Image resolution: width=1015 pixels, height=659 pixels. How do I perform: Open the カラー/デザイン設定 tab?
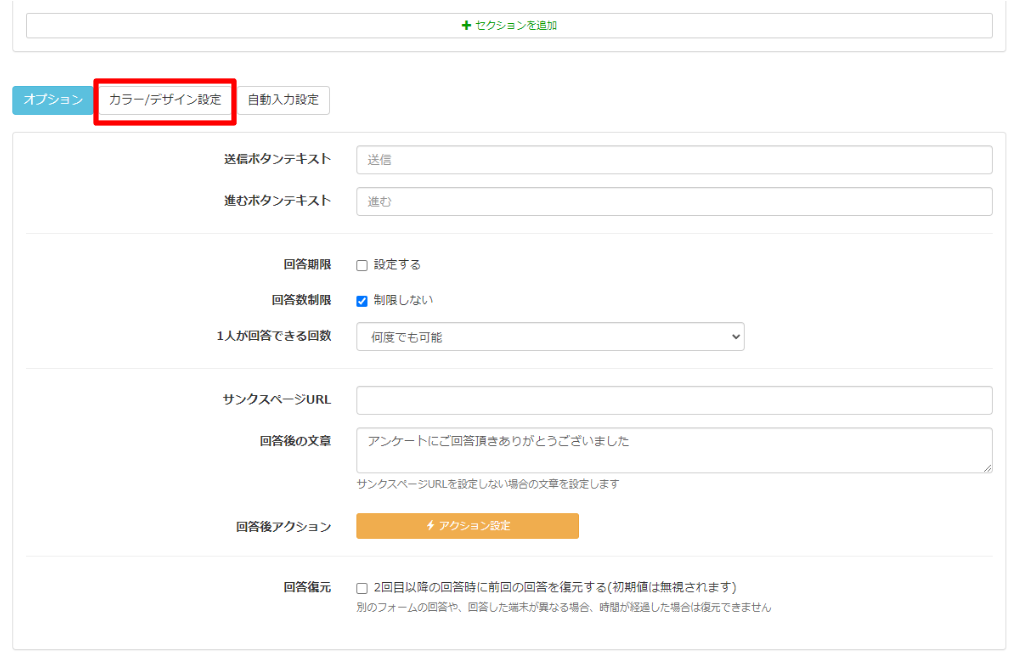[165, 100]
